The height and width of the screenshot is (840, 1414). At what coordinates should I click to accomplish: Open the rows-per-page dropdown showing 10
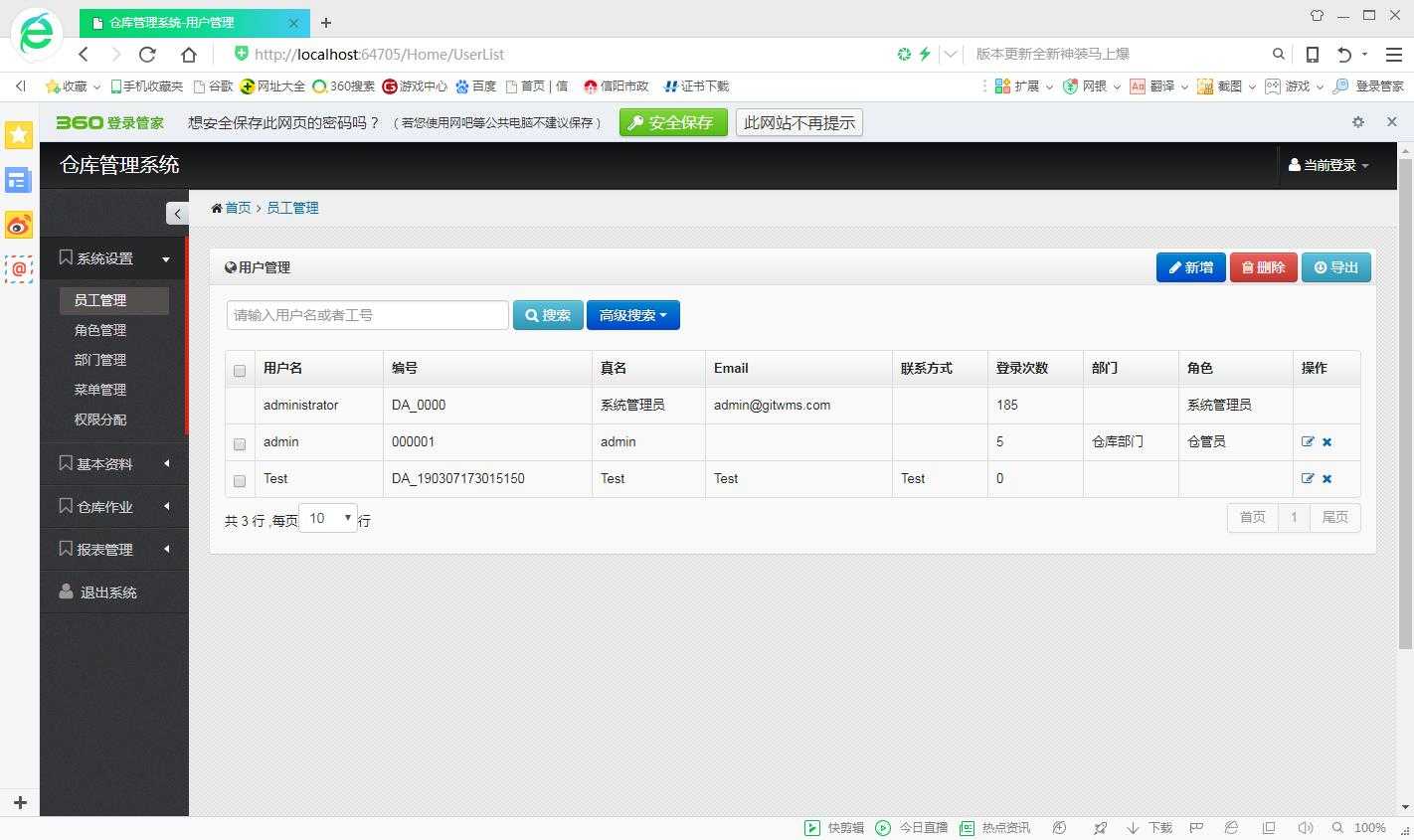[328, 518]
